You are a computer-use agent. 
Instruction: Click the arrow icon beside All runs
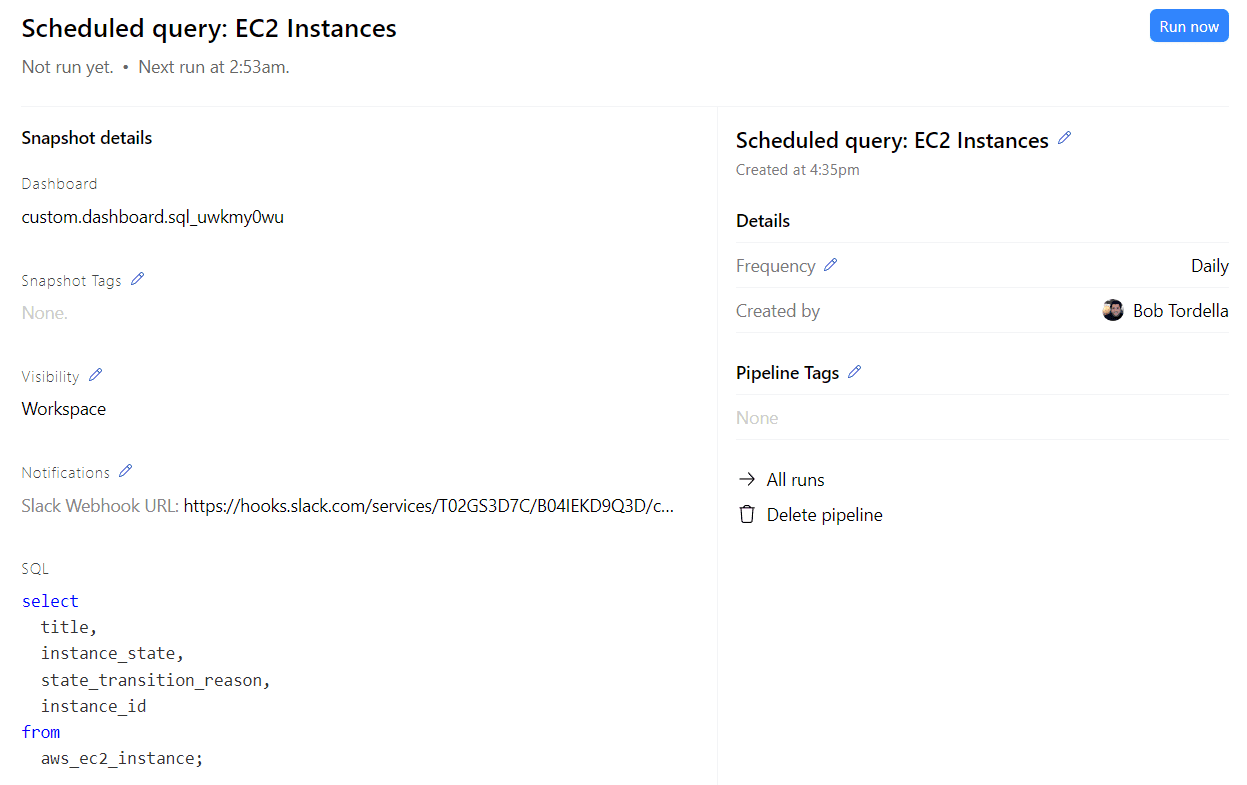[746, 479]
